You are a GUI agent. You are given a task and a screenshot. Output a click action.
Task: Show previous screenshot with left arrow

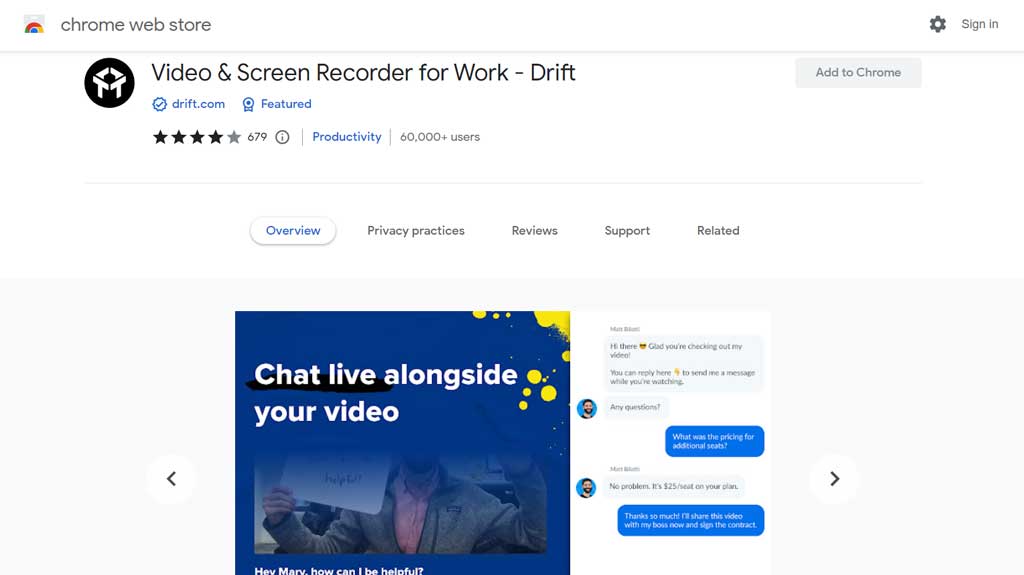pos(171,479)
